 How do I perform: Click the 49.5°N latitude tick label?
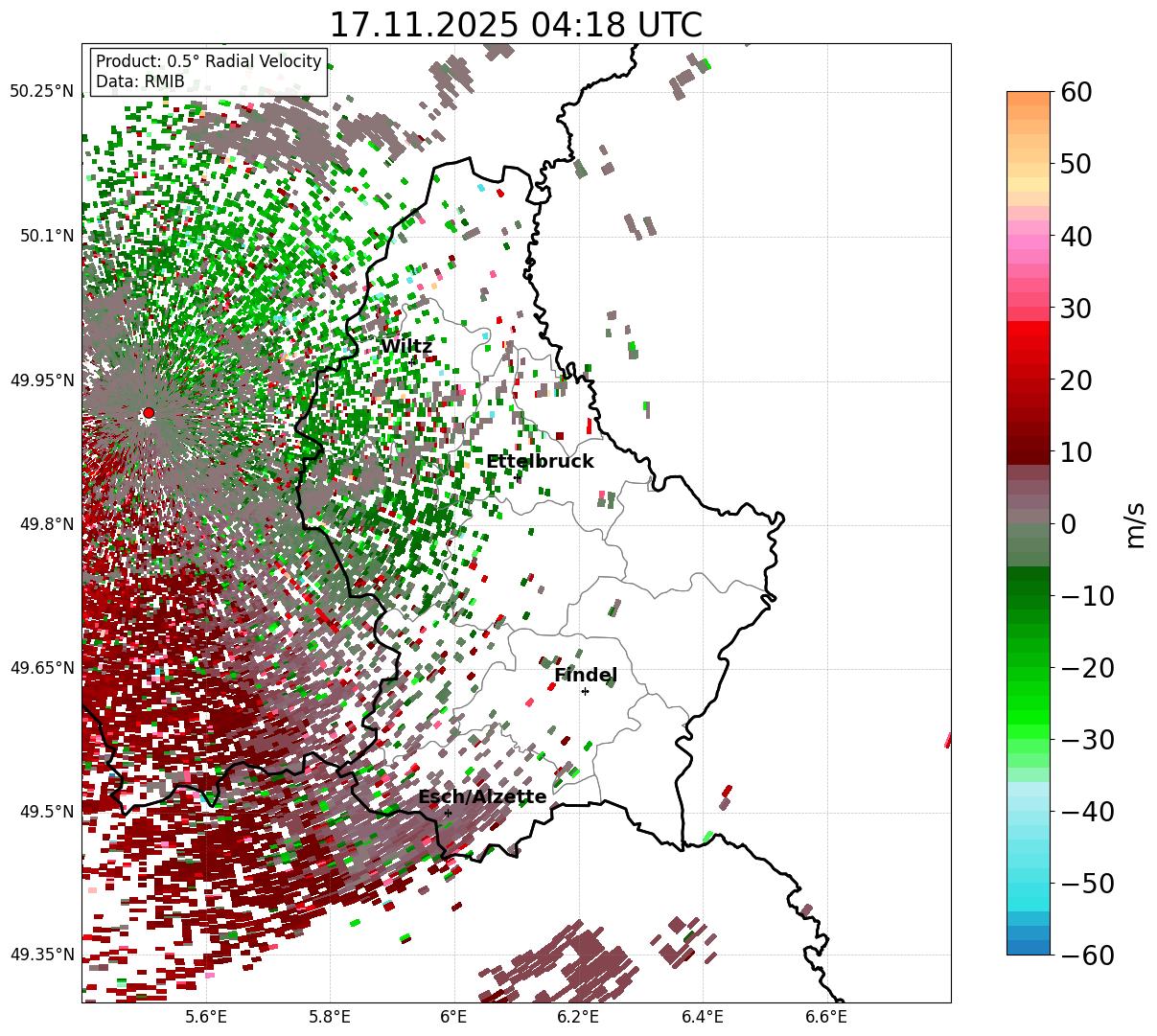coord(46,812)
